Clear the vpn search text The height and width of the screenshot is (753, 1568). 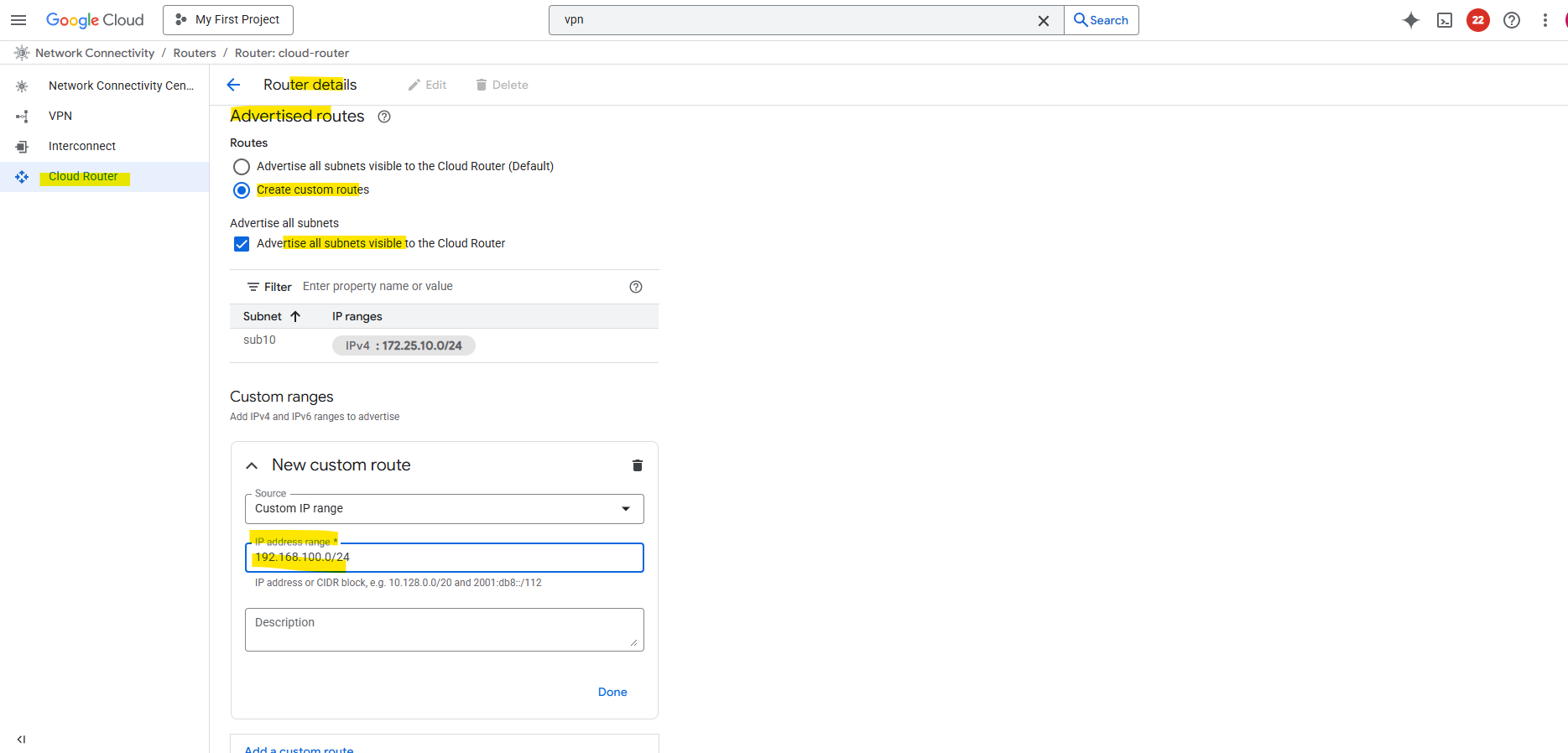1044,20
